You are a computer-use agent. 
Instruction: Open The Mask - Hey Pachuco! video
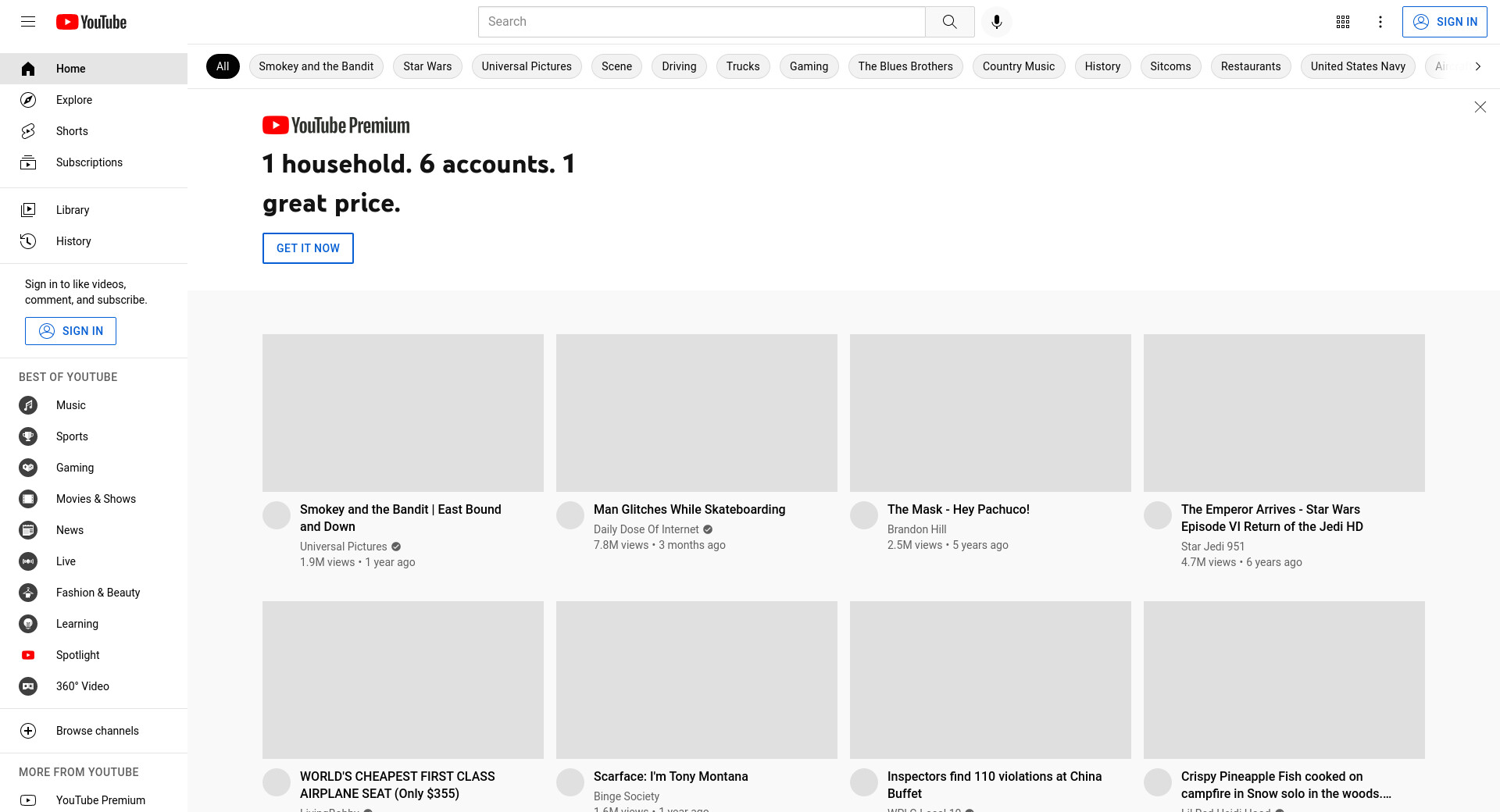coord(959,509)
